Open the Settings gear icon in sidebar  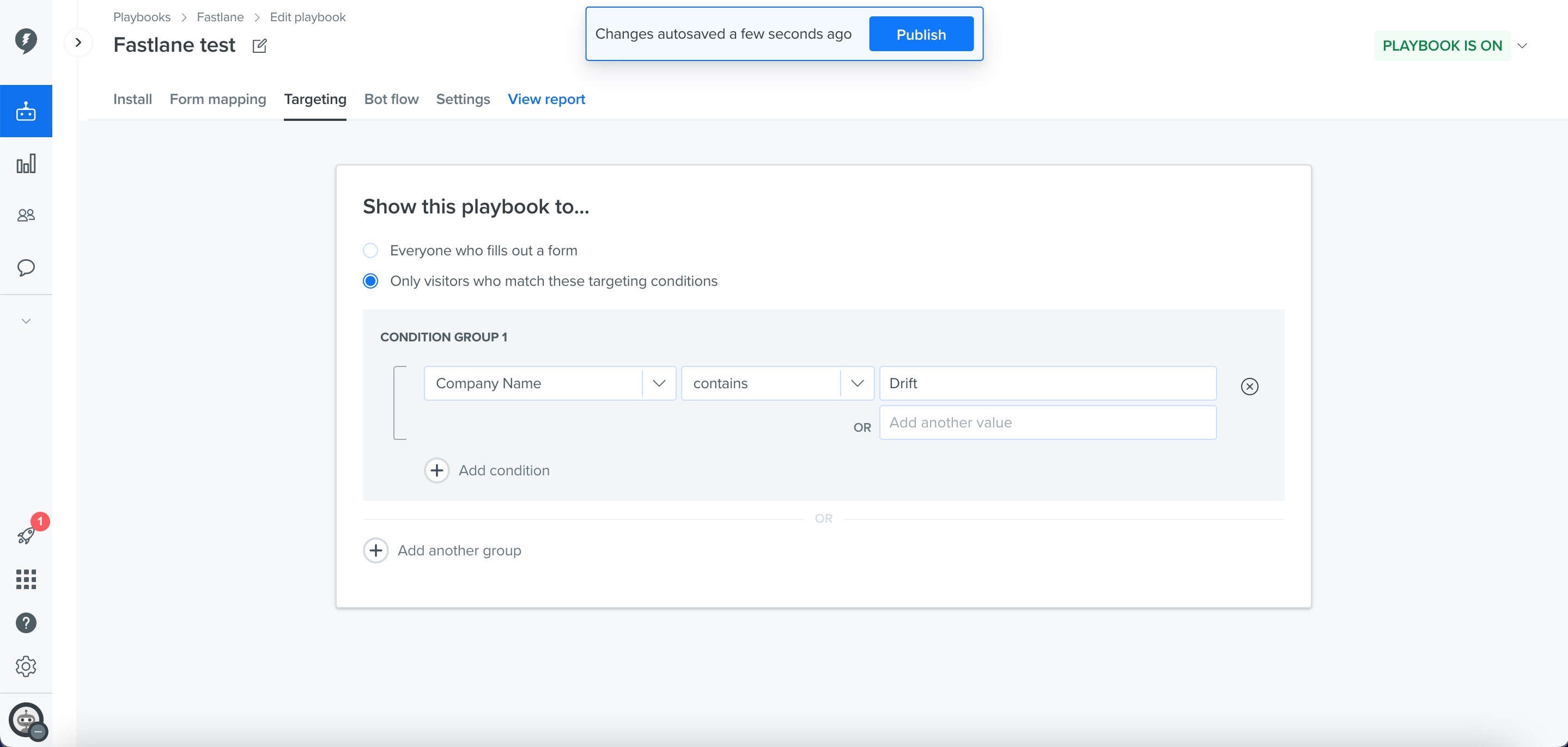click(x=26, y=667)
